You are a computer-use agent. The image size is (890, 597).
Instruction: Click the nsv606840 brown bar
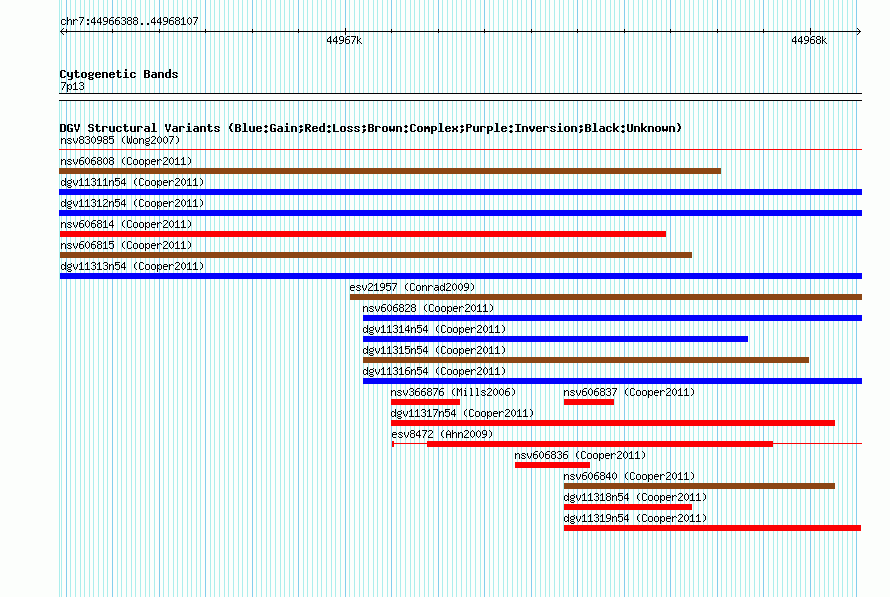coord(699,486)
